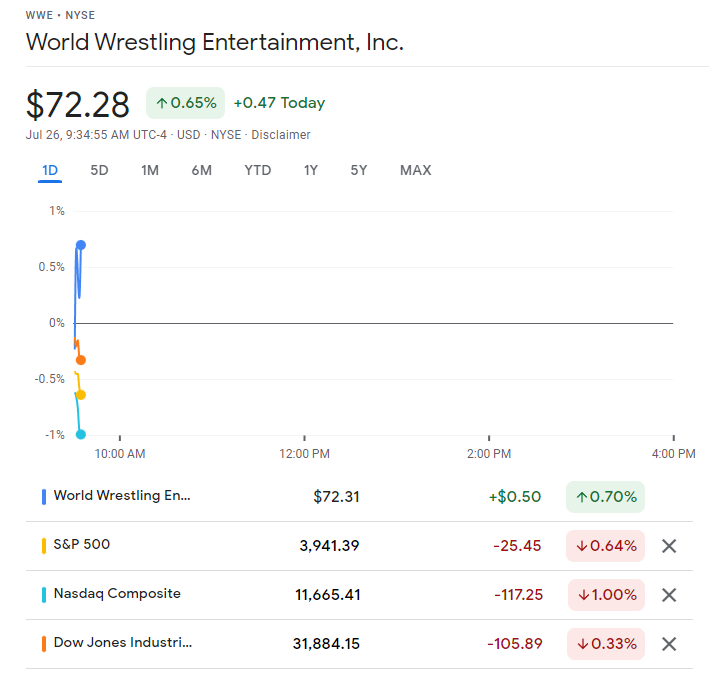Click the +0.47 Today change text
Image resolution: width=709 pixels, height=678 pixels.
(x=279, y=103)
